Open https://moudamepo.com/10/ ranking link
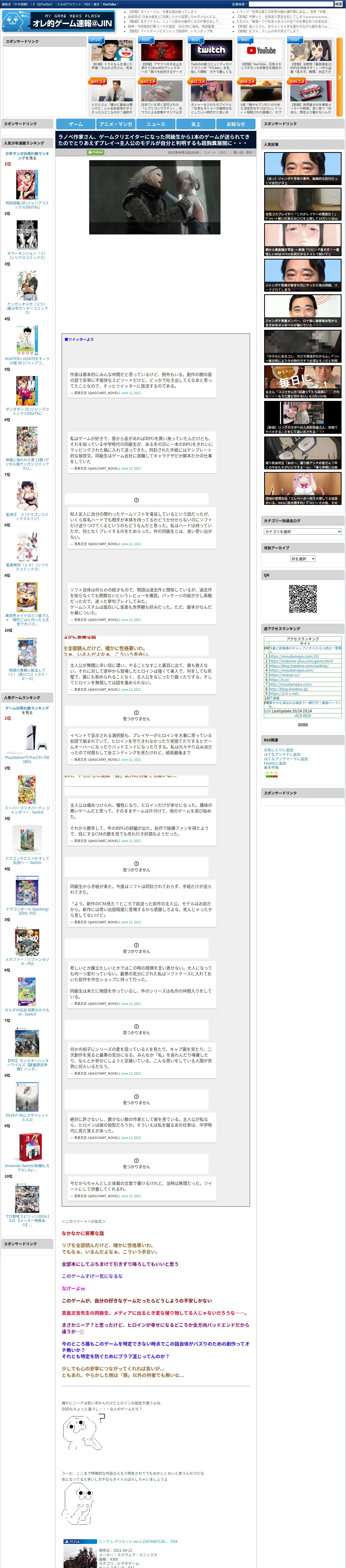 (294, 656)
